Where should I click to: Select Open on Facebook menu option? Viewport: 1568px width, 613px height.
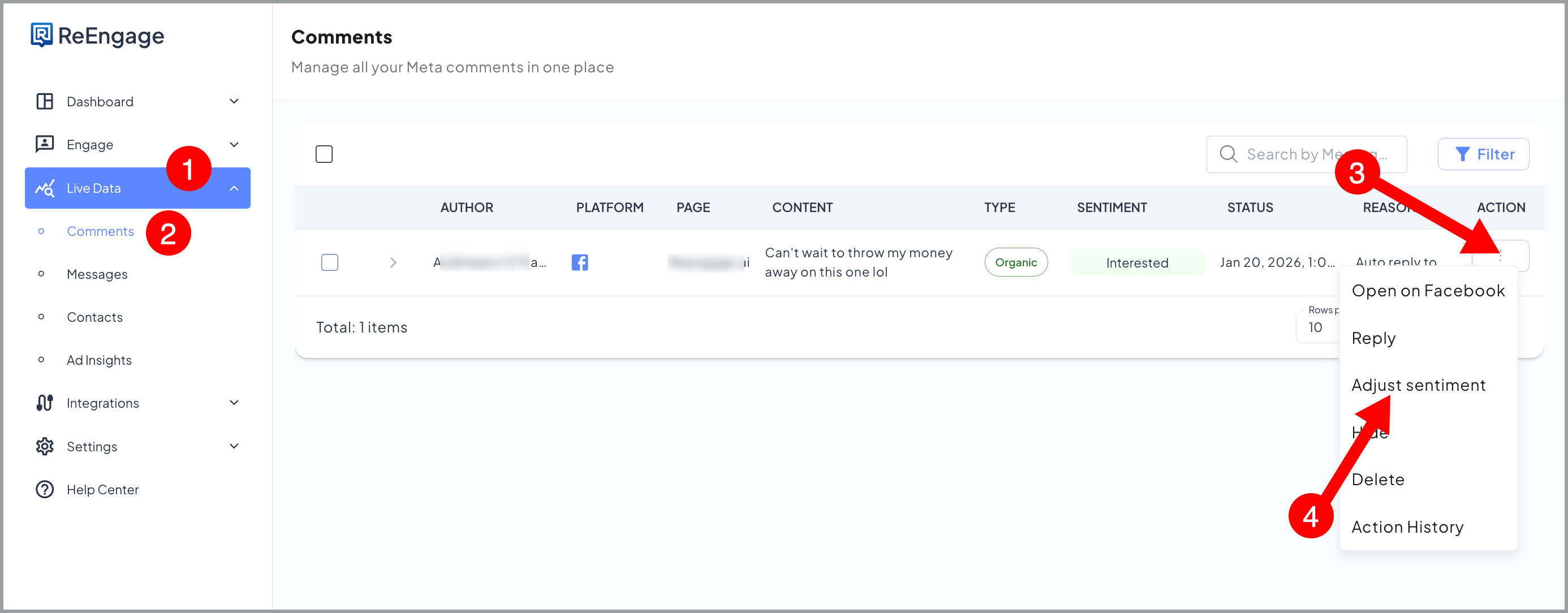[x=1428, y=291]
